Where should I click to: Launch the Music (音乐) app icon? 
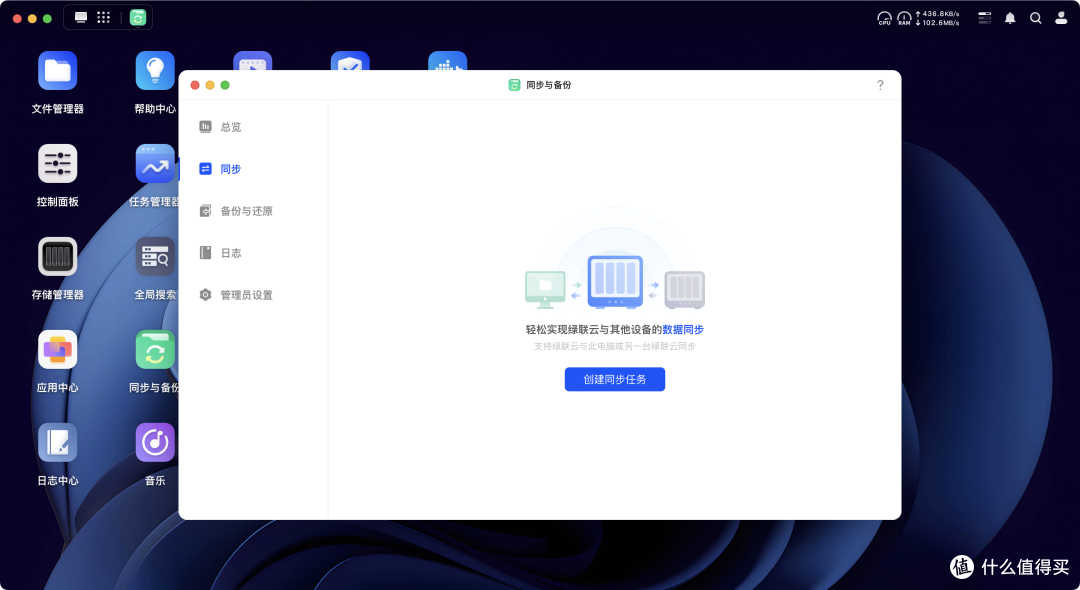point(155,443)
